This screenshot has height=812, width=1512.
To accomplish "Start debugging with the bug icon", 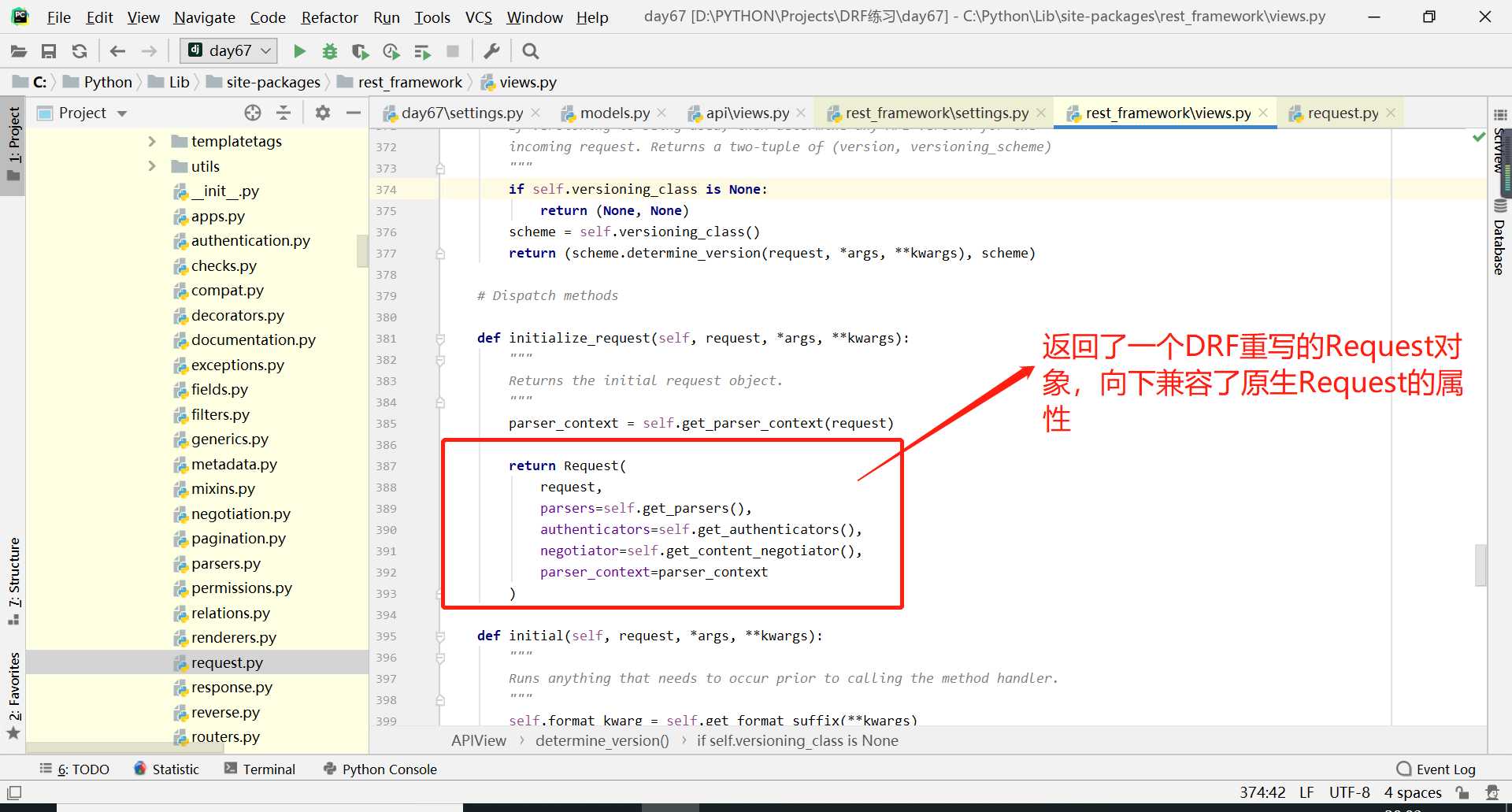I will 330,51.
